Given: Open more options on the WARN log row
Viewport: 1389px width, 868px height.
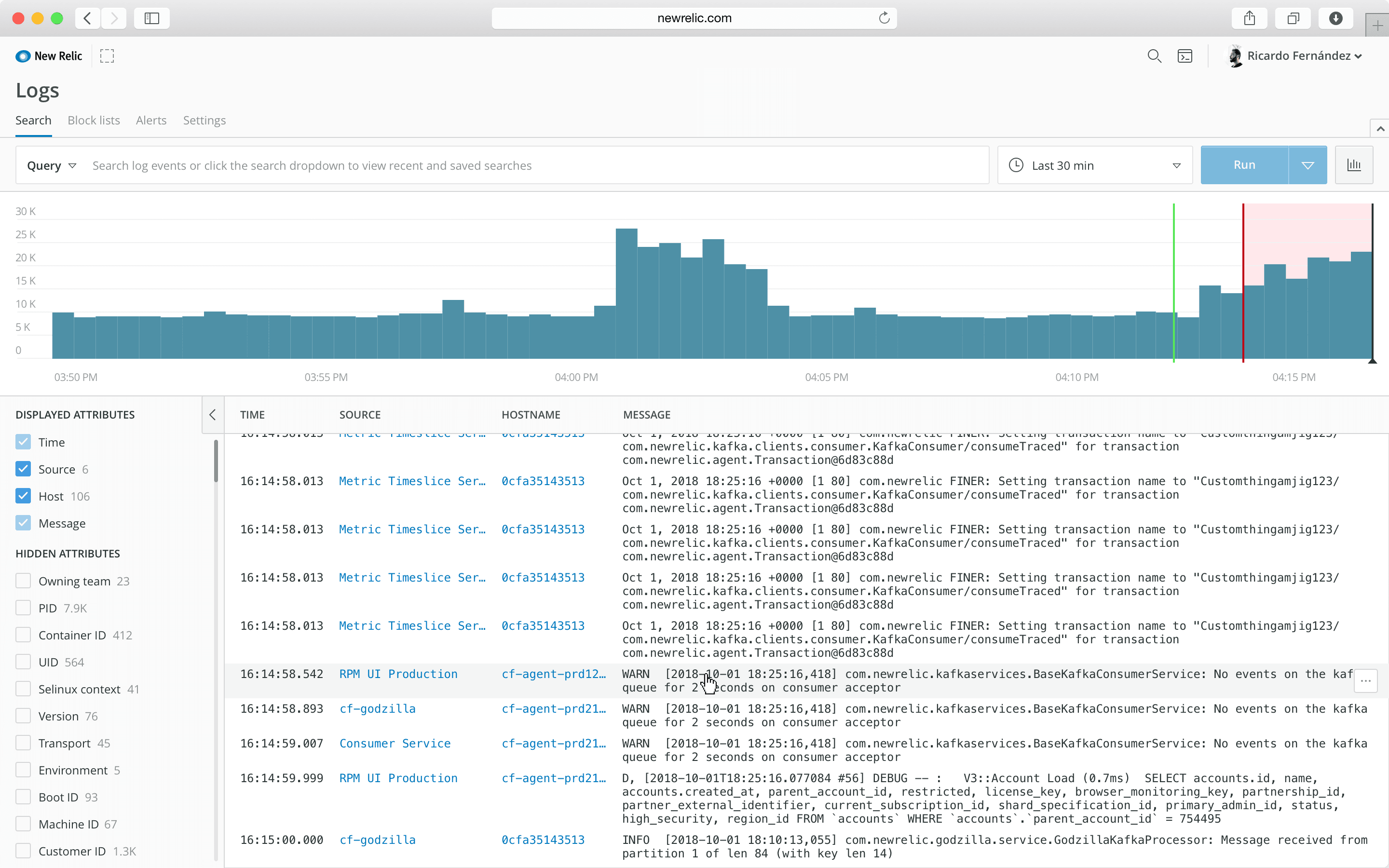Looking at the screenshot, I should [1366, 681].
